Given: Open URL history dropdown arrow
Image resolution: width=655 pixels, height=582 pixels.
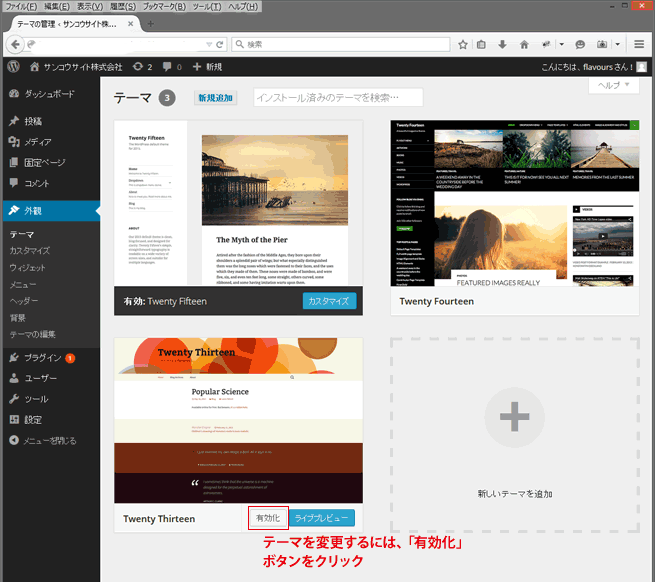Looking at the screenshot, I should 209,44.
